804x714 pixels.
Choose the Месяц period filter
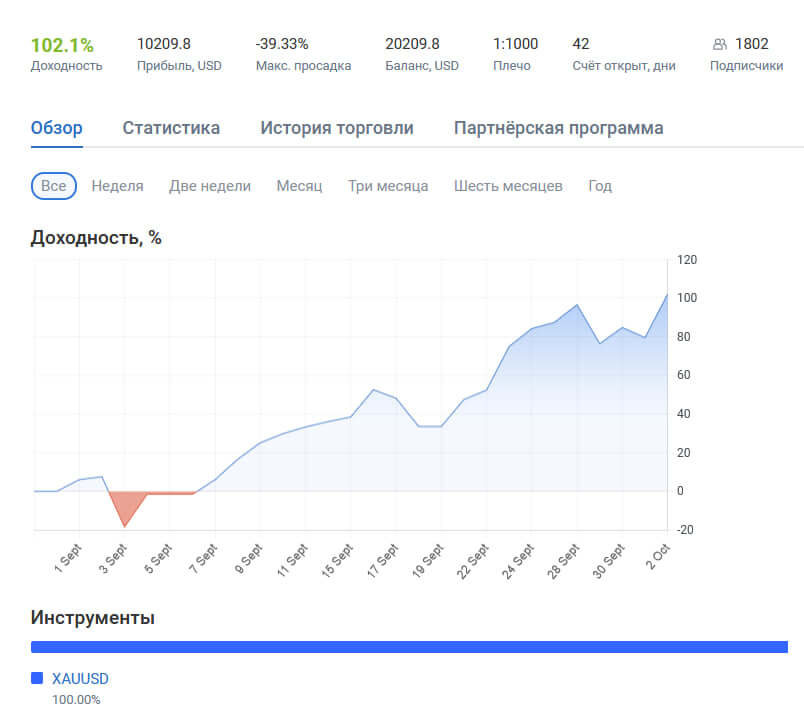pos(299,186)
